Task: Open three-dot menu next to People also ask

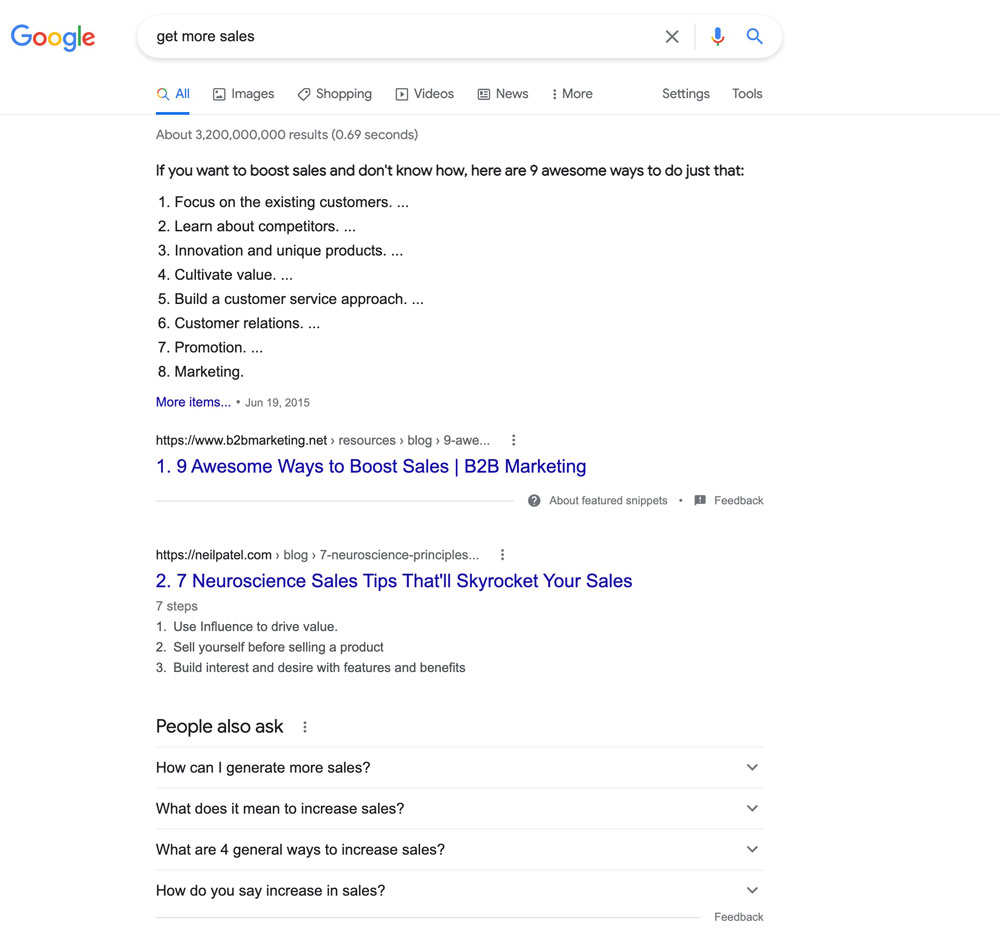Action: tap(305, 727)
